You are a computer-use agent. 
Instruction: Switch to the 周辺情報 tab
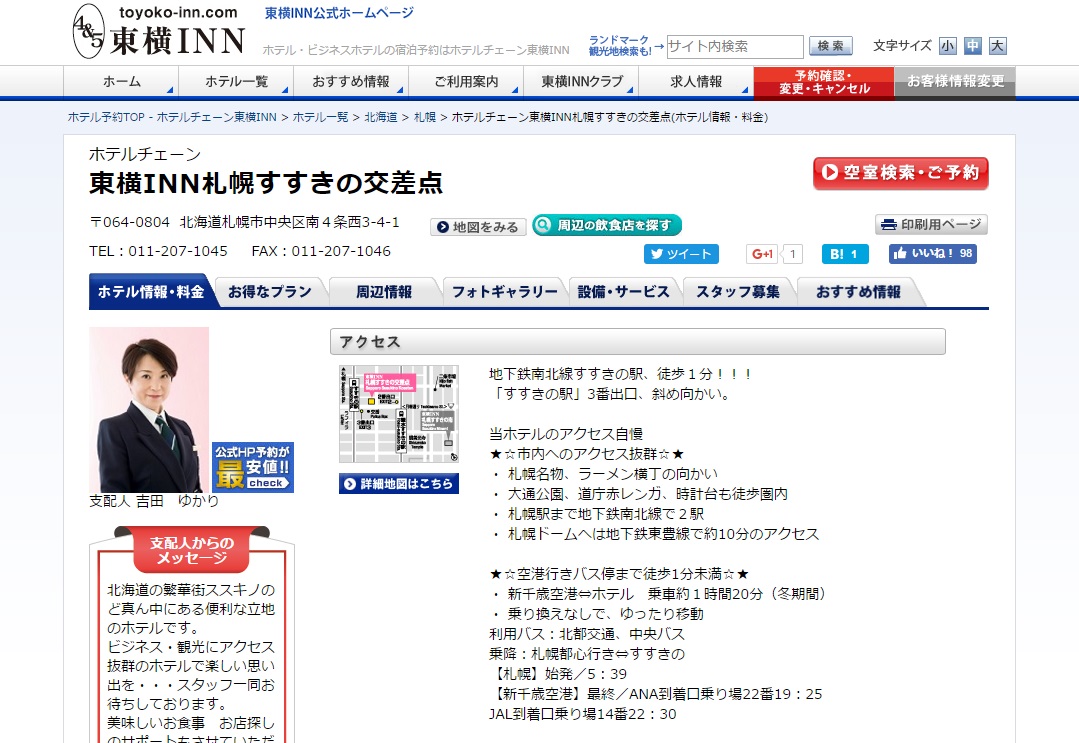(384, 292)
